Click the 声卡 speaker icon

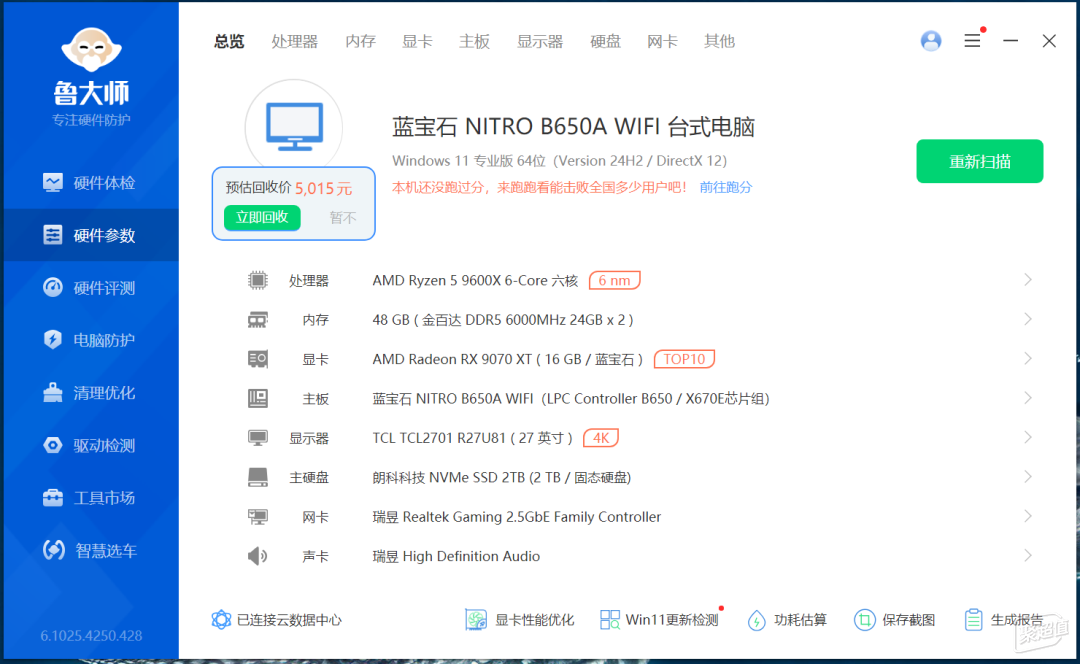click(x=258, y=556)
